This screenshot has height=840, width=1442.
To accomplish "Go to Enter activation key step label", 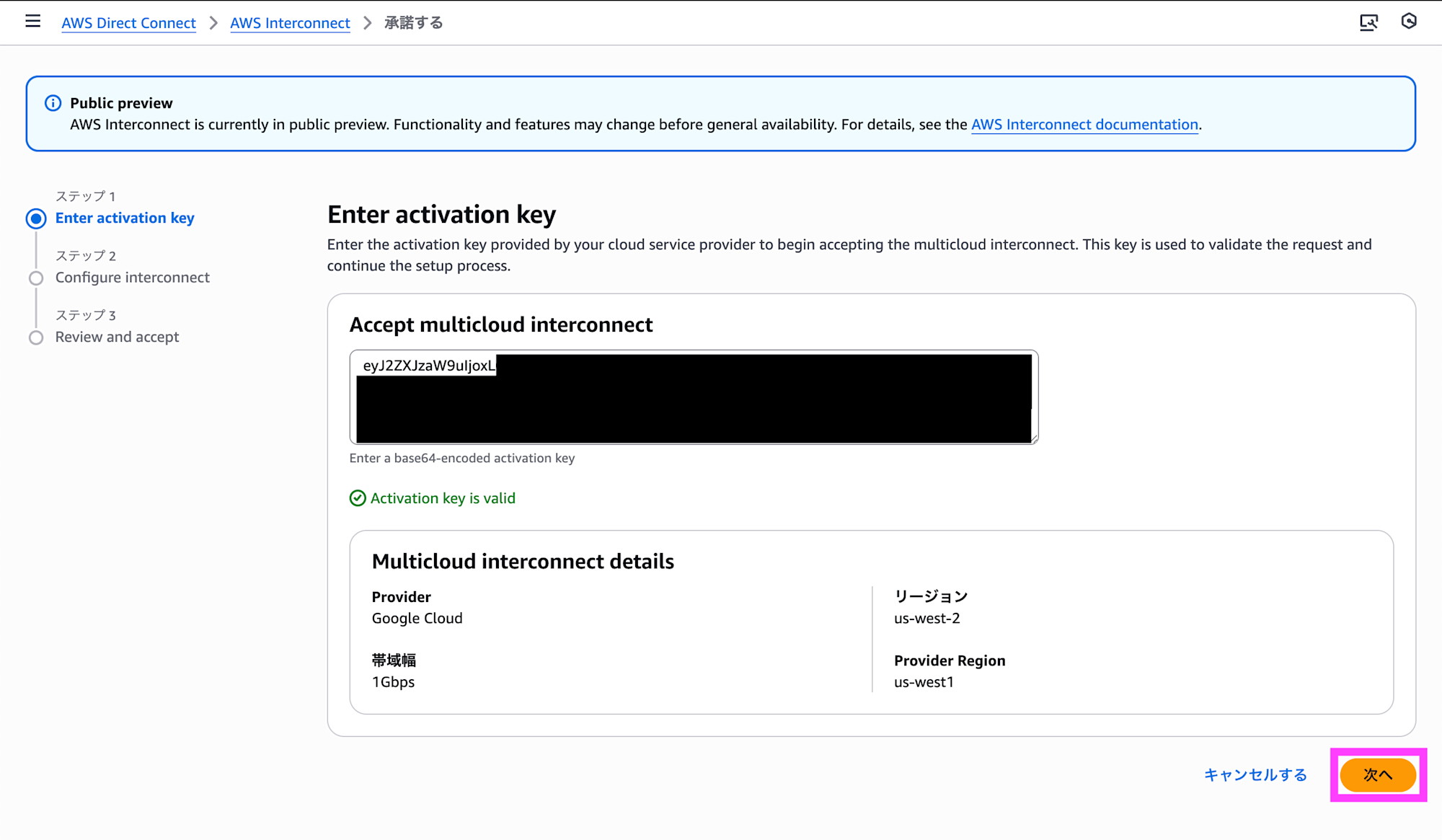I will tap(125, 218).
